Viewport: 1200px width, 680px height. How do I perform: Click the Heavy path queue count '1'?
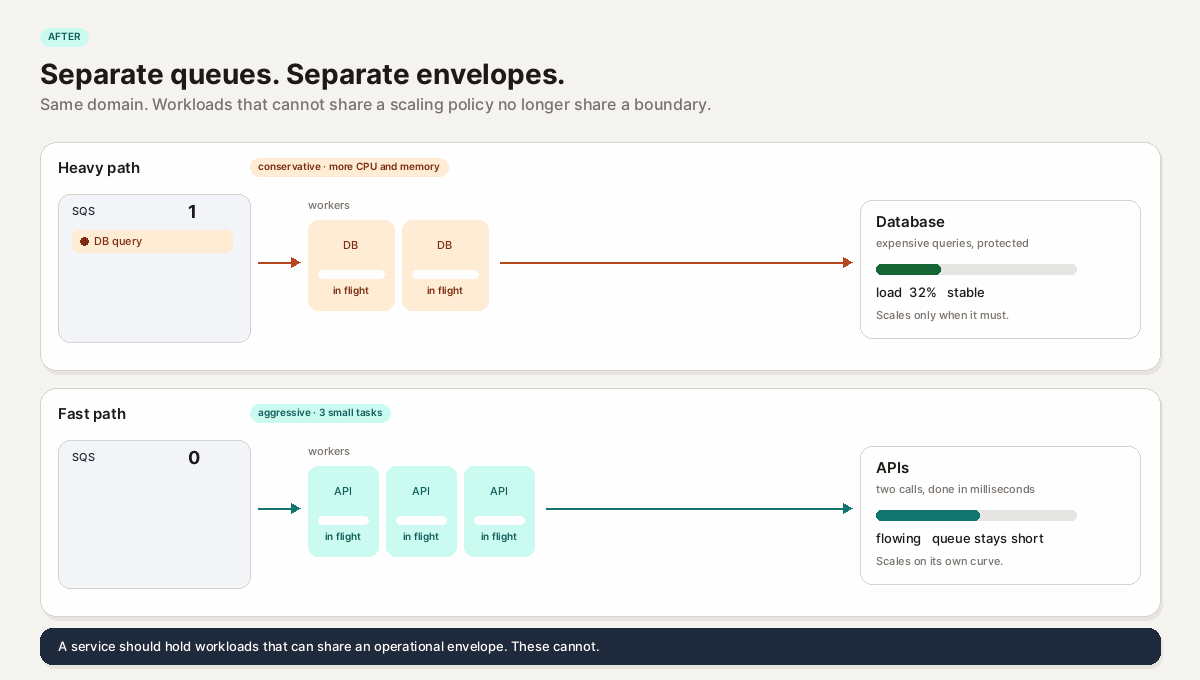pyautogui.click(x=192, y=211)
